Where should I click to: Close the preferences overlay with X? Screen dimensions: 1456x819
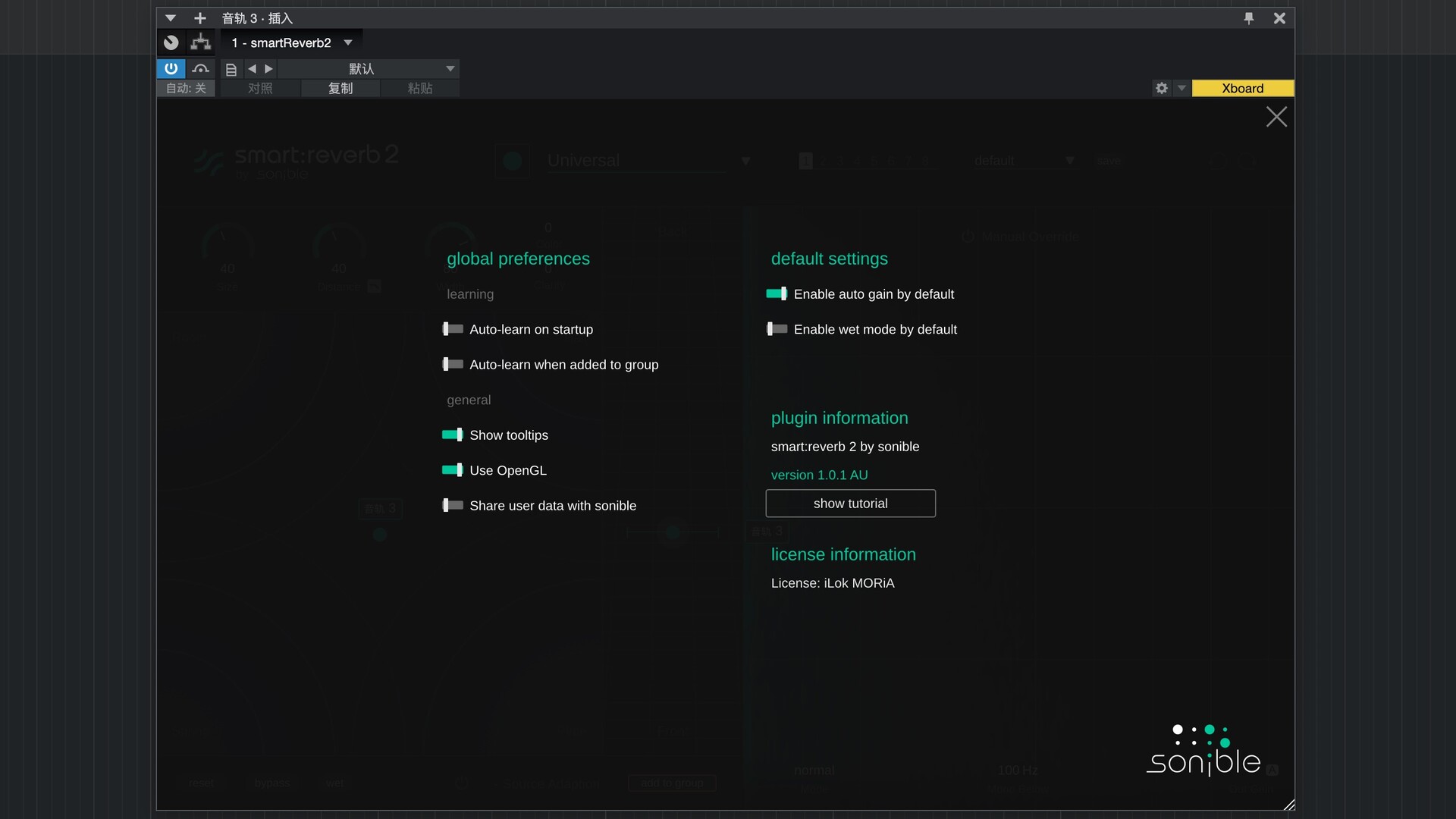pyautogui.click(x=1276, y=117)
